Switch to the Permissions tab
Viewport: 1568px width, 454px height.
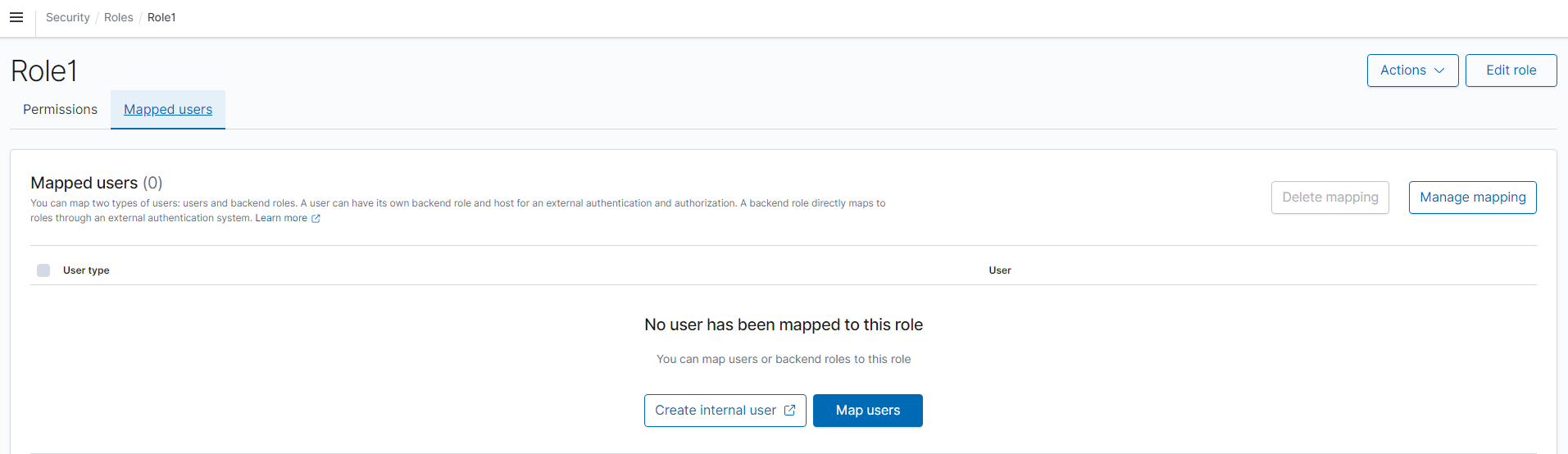[60, 110]
